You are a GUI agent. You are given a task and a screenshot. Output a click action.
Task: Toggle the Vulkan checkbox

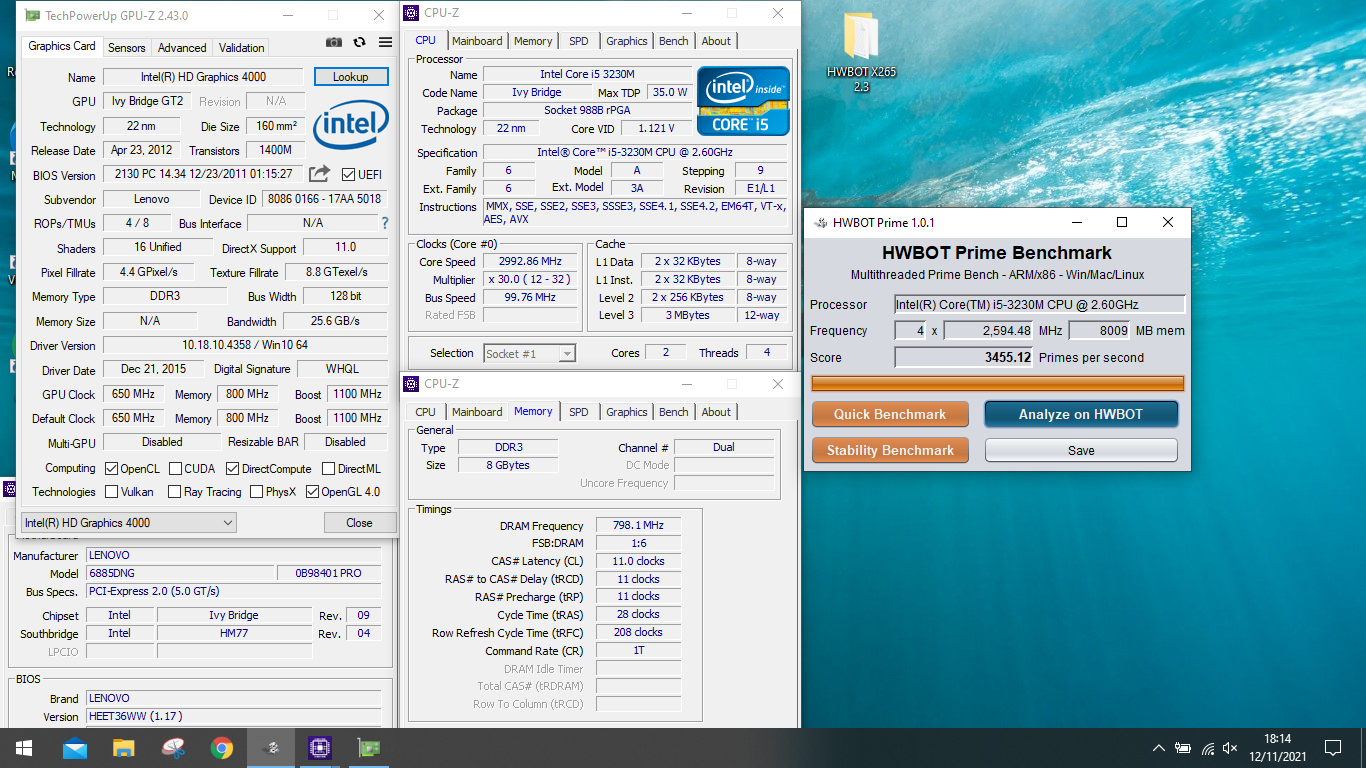[x=111, y=491]
